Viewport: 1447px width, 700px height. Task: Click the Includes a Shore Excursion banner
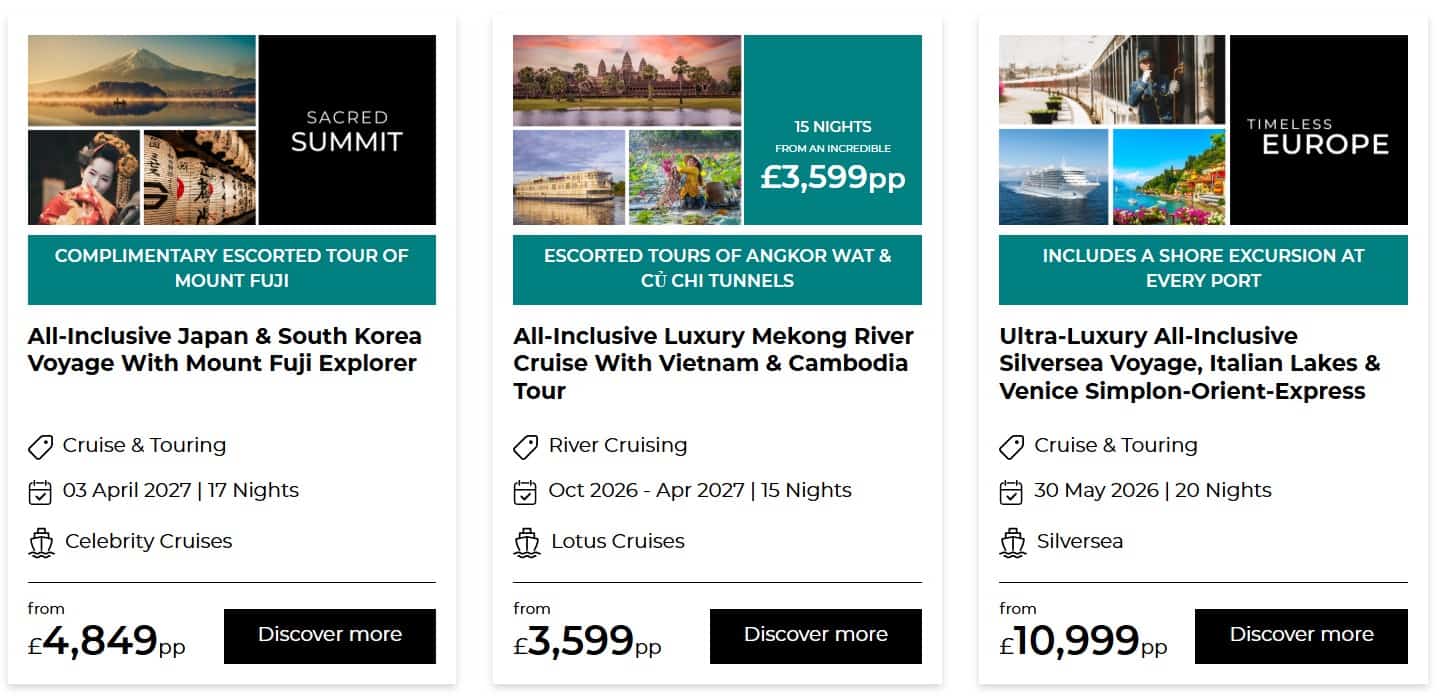click(1203, 269)
